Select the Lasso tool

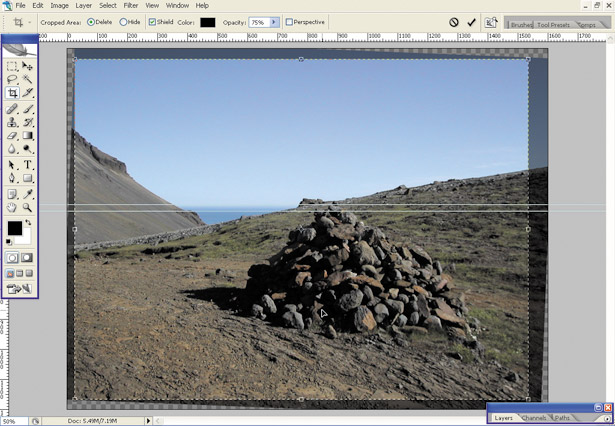(12, 79)
